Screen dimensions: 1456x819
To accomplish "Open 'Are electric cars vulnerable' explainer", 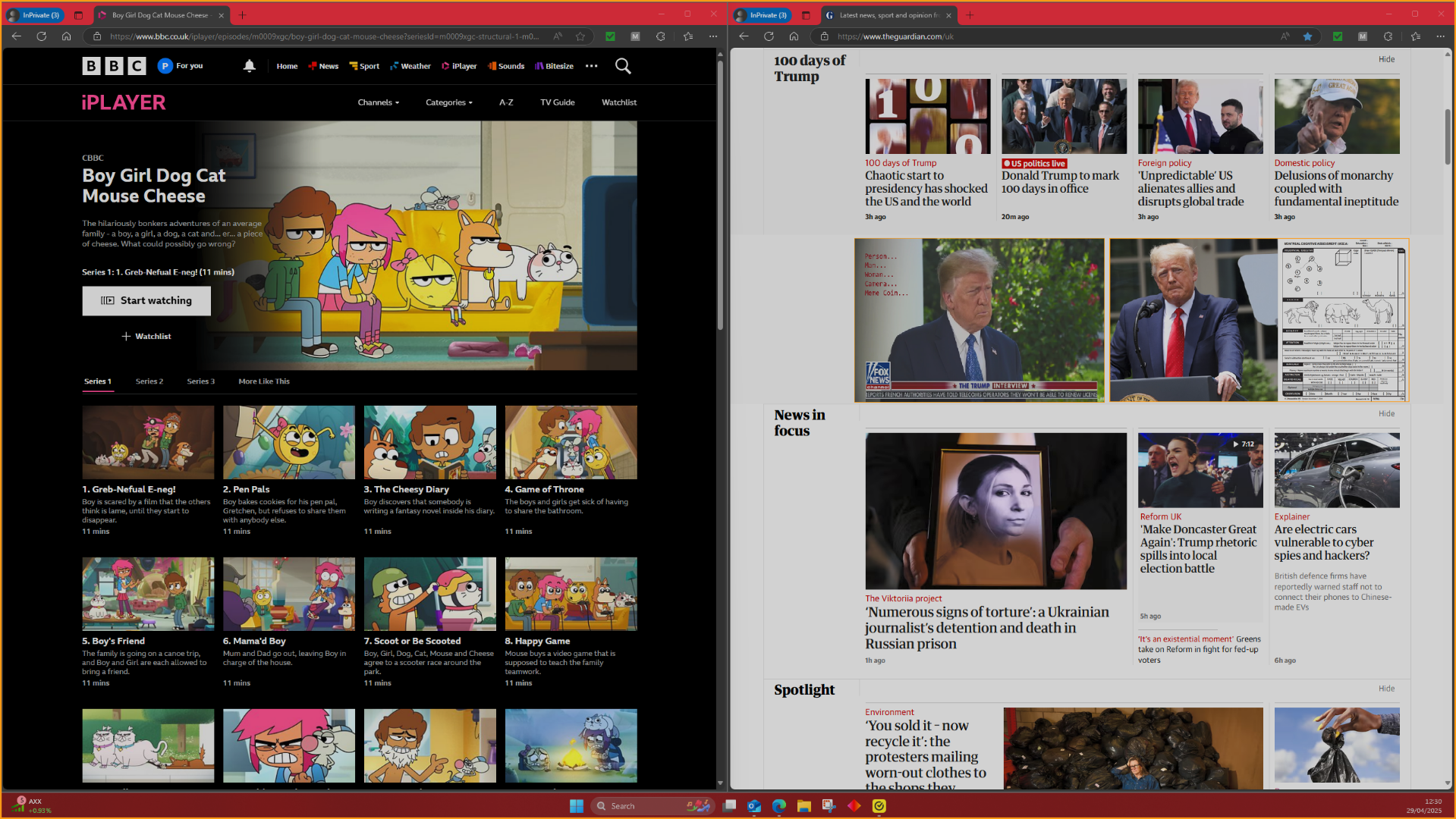I will click(x=1323, y=542).
